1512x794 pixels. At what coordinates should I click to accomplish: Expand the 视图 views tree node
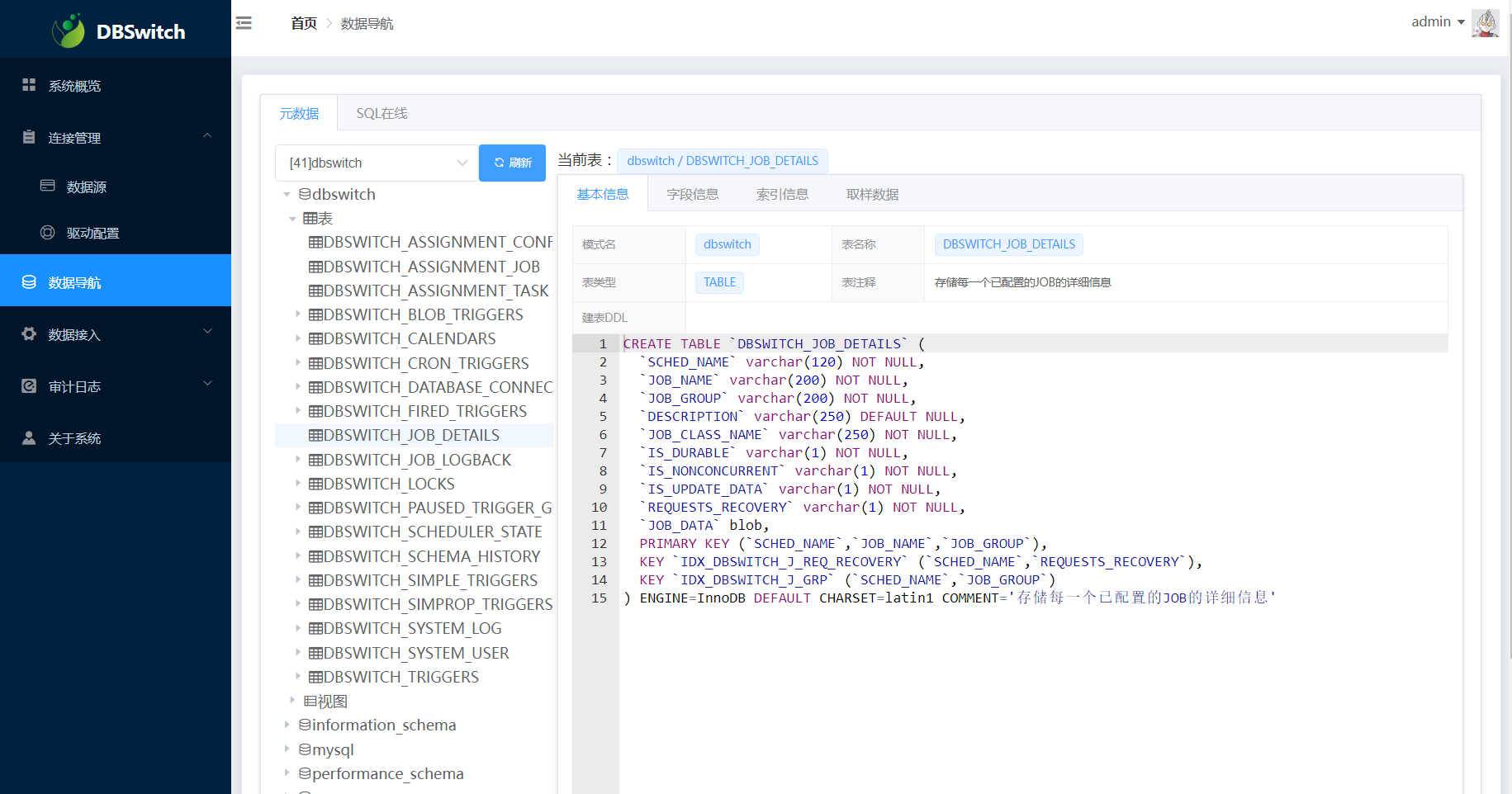tap(292, 701)
